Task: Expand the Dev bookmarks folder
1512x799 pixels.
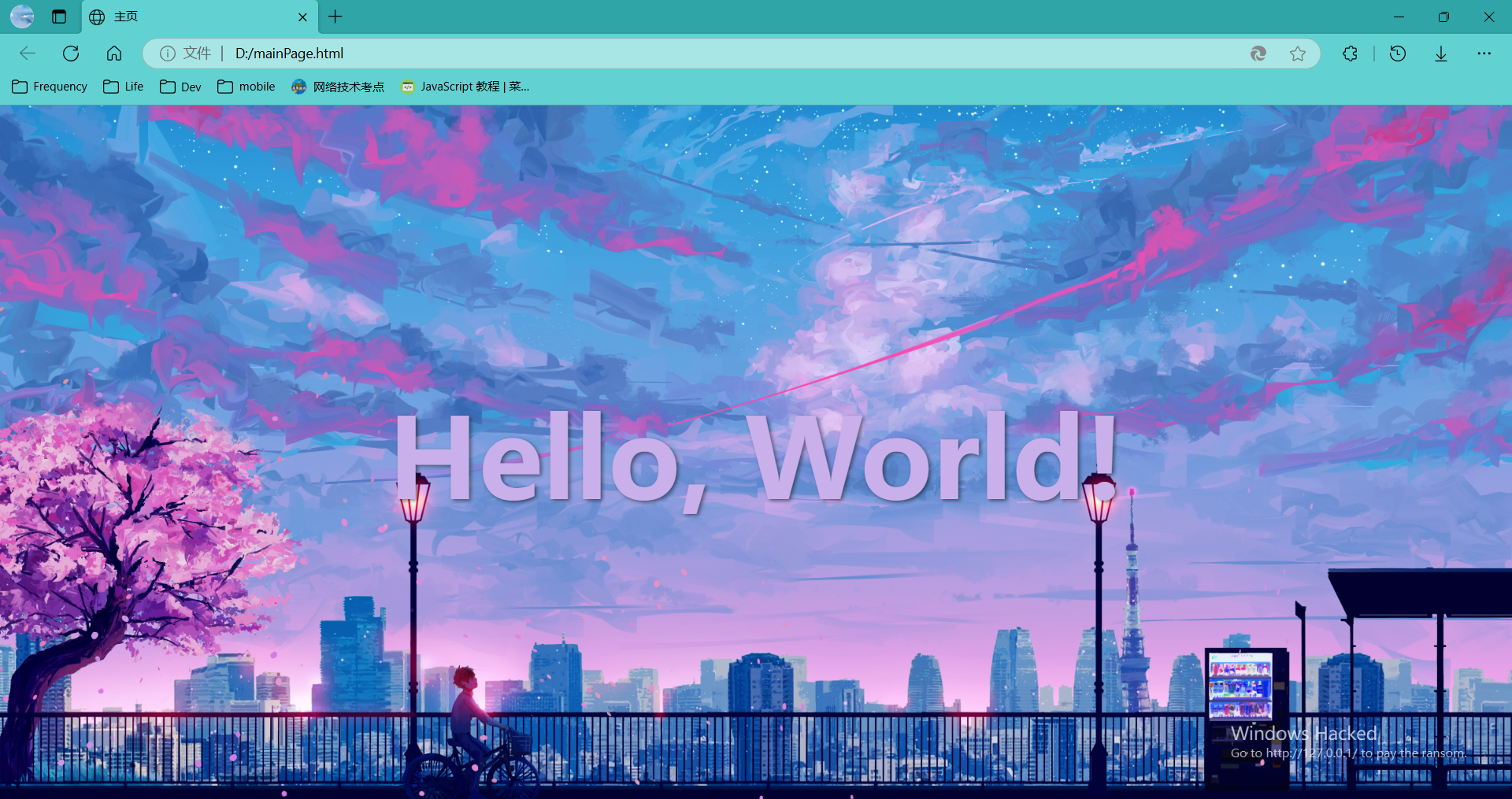Action: 180,87
